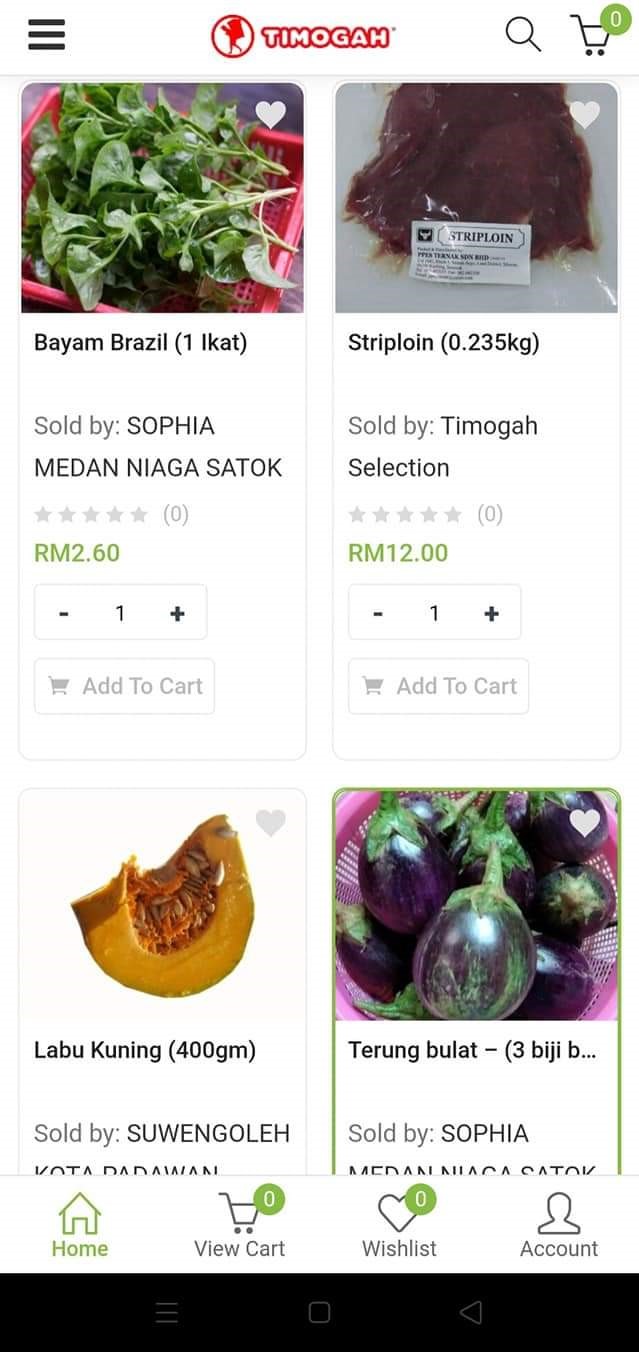Image resolution: width=639 pixels, height=1352 pixels.
Task: Open Labu Kuning product image
Action: click(162, 905)
